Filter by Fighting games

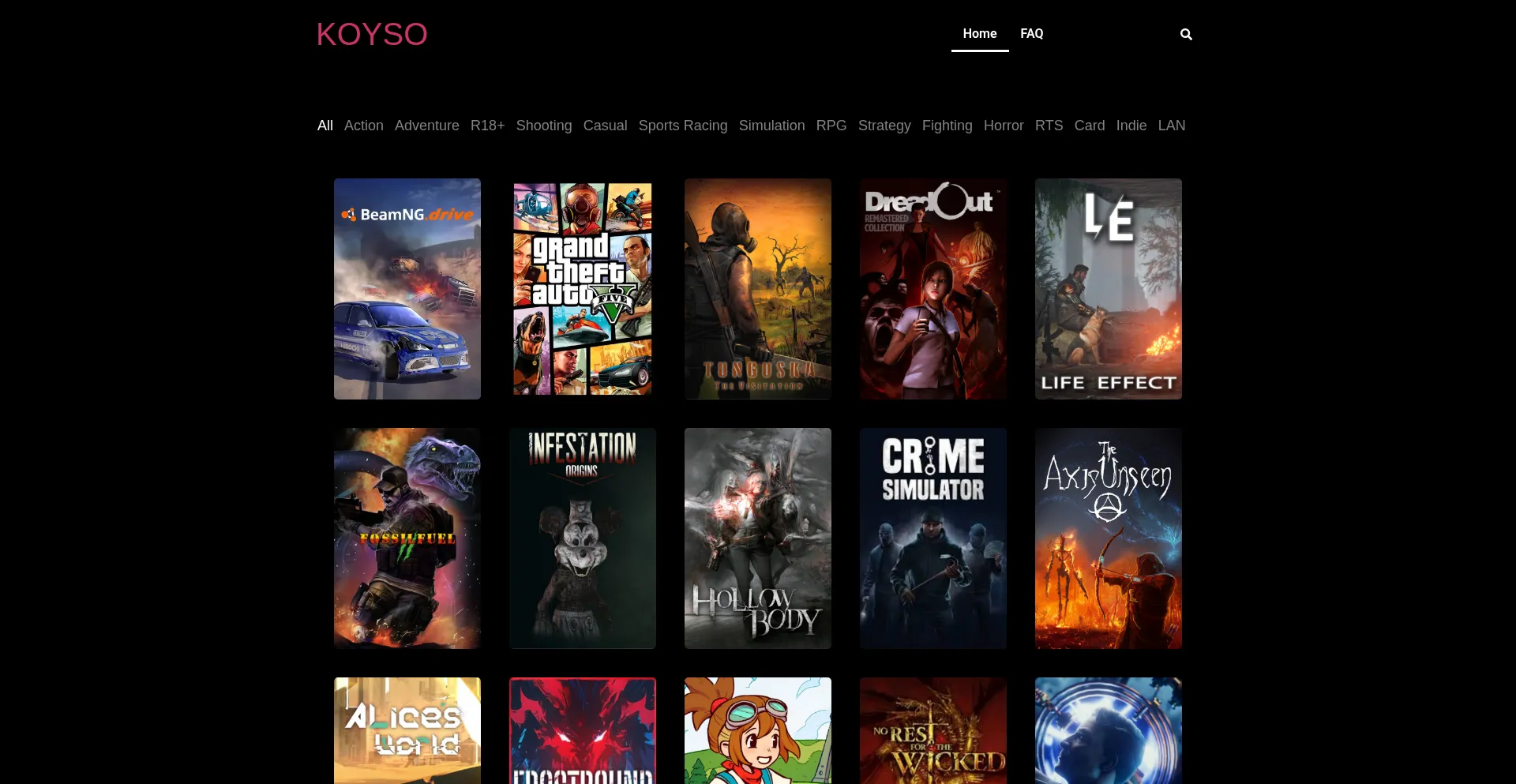(947, 126)
